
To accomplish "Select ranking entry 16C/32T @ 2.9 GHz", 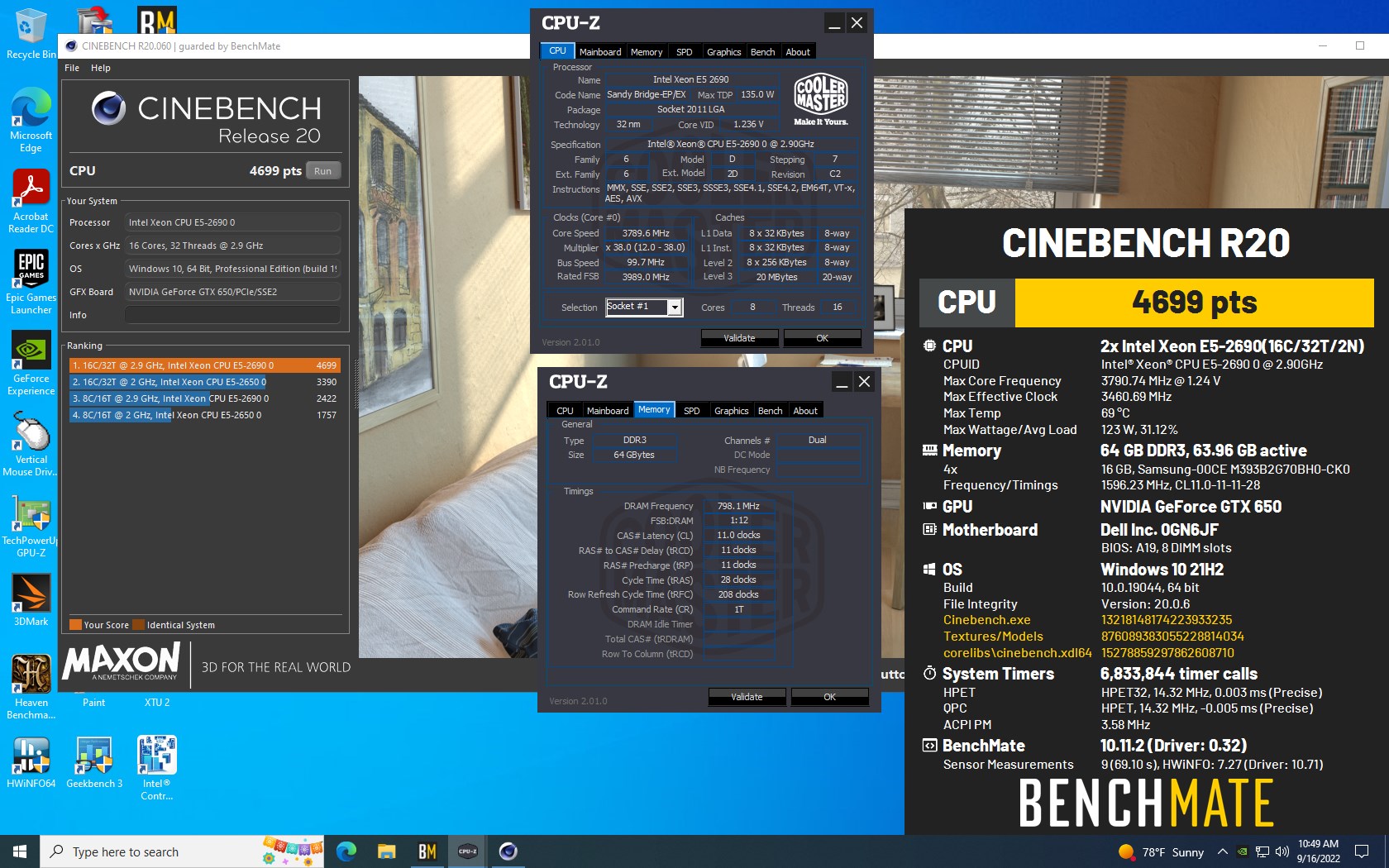I will click(204, 365).
